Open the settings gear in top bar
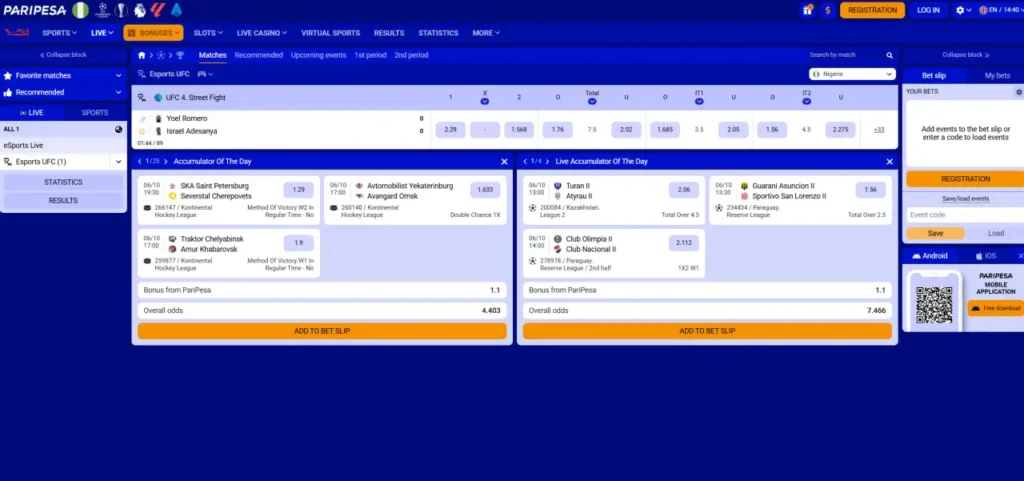This screenshot has height=481, width=1024. point(960,10)
